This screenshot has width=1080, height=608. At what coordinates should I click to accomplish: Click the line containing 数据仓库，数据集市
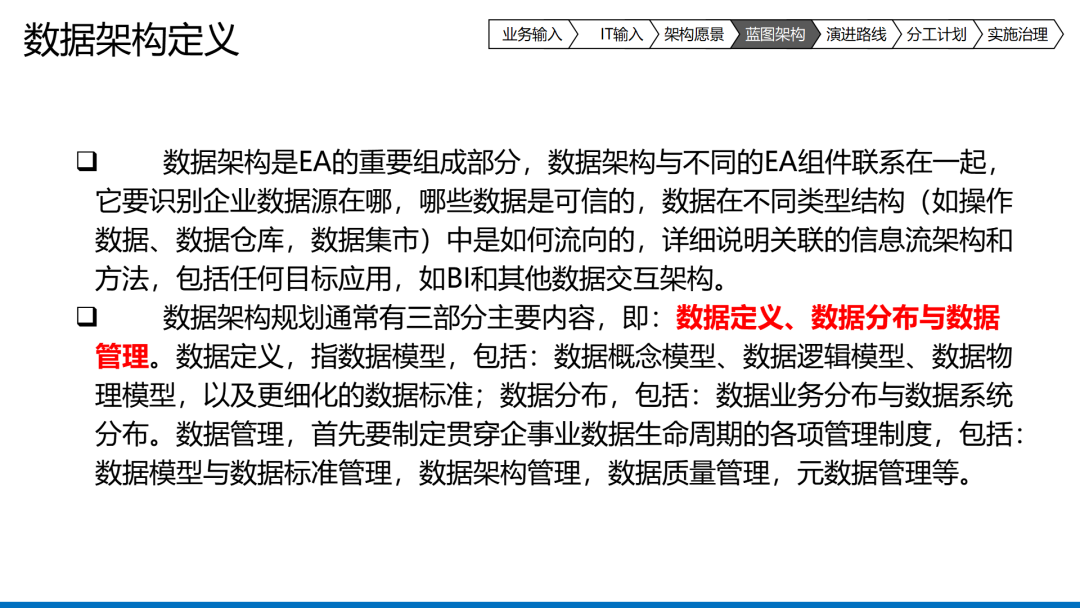tap(554, 240)
